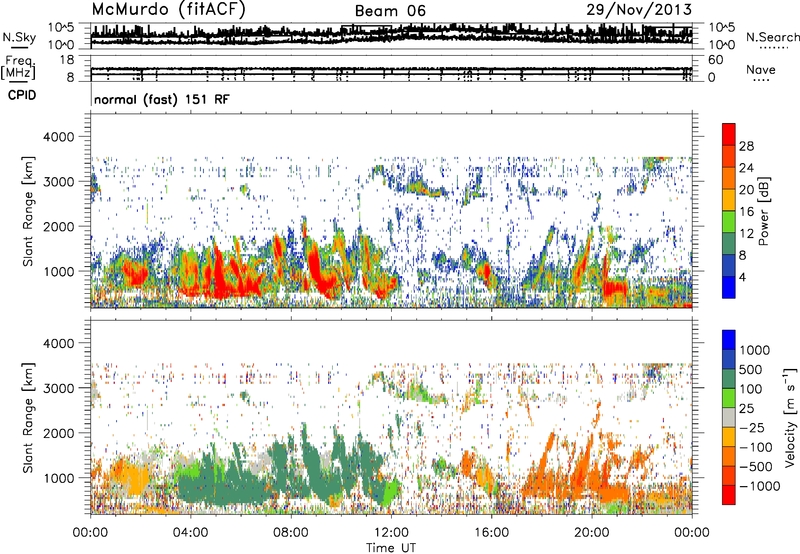The height and width of the screenshot is (554, 800).
Task: Click the 4 tick on Power scale
Action: click(743, 278)
